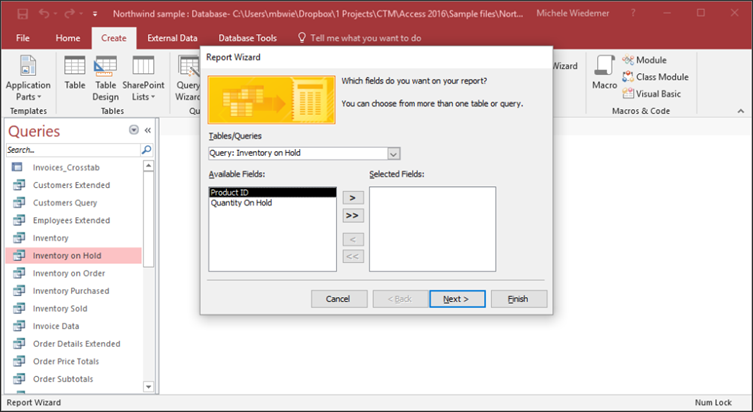This screenshot has height=412, width=753.
Task: Switch to the Home ribbon tab
Action: point(68,38)
